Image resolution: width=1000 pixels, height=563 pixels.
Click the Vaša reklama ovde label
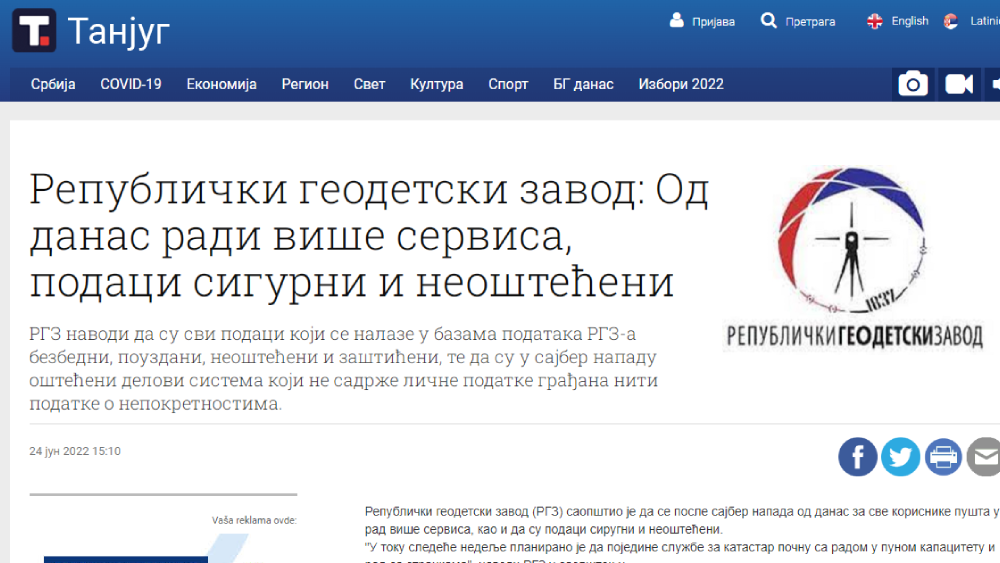[254, 520]
